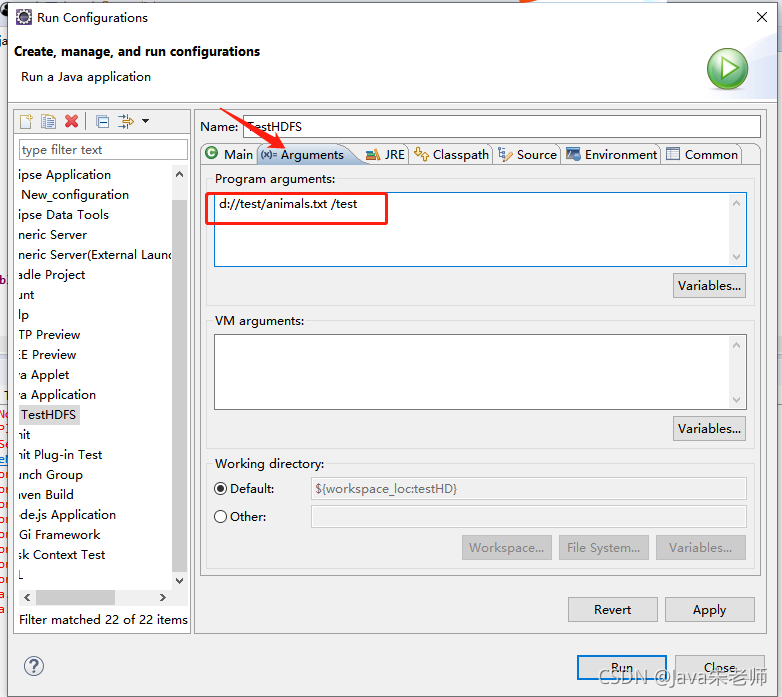This screenshot has height=697, width=782.
Task: Click Variables button under Program arguments
Action: [x=709, y=286]
